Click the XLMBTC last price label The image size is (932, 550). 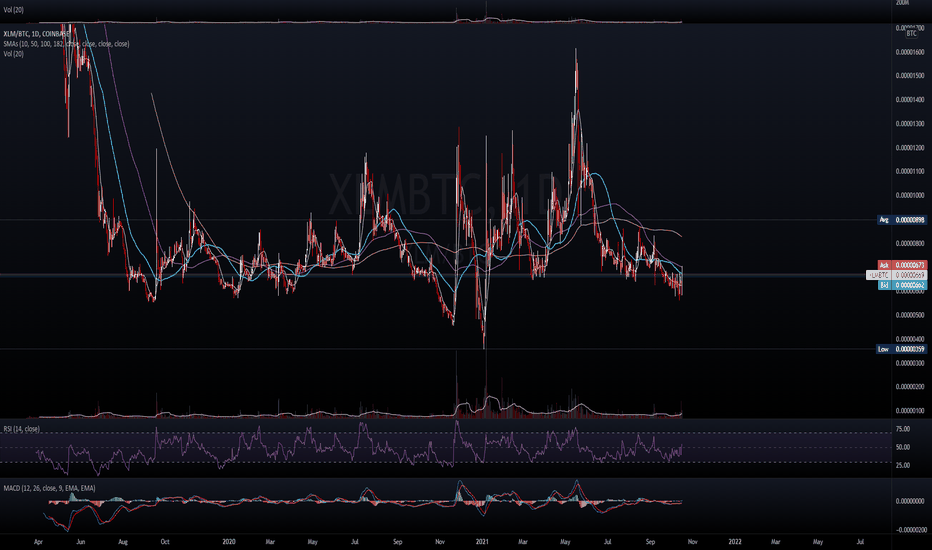pyautogui.click(x=896, y=275)
